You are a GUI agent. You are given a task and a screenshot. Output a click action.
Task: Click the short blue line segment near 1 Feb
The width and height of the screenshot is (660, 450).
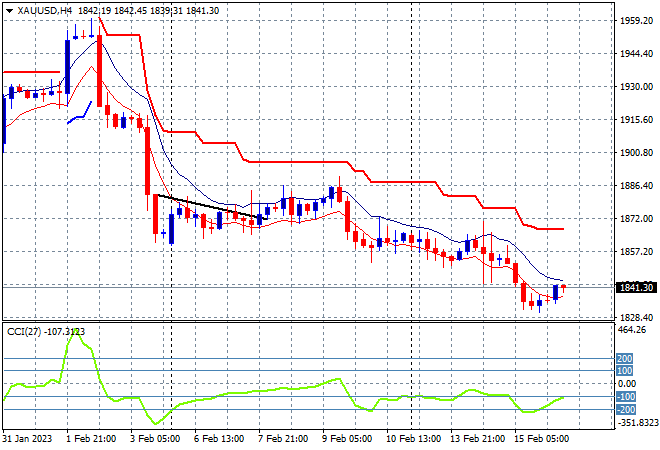point(80,112)
